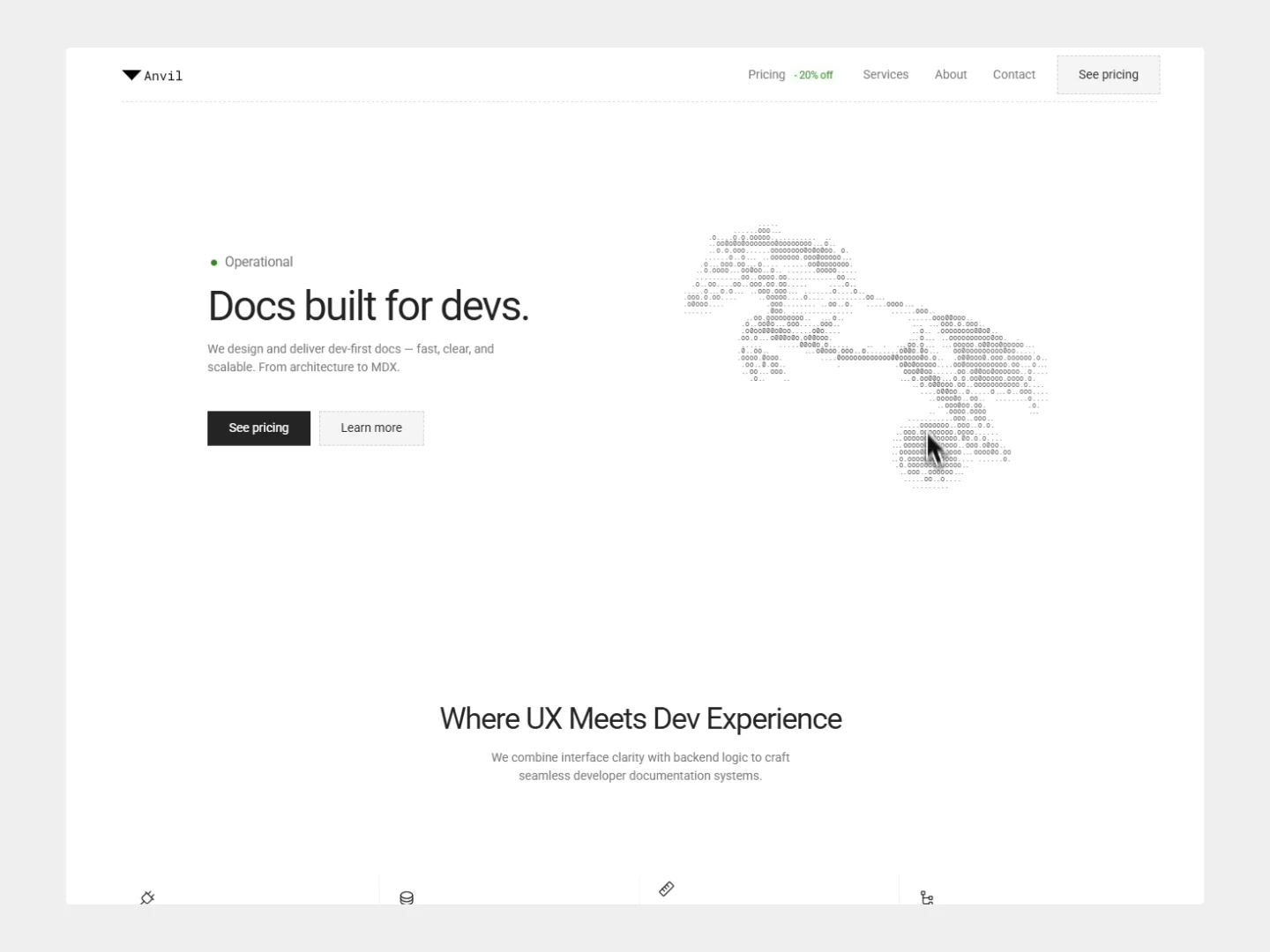Click the Anvil brand name text
Image resolution: width=1270 pixels, height=952 pixels.
(x=163, y=76)
